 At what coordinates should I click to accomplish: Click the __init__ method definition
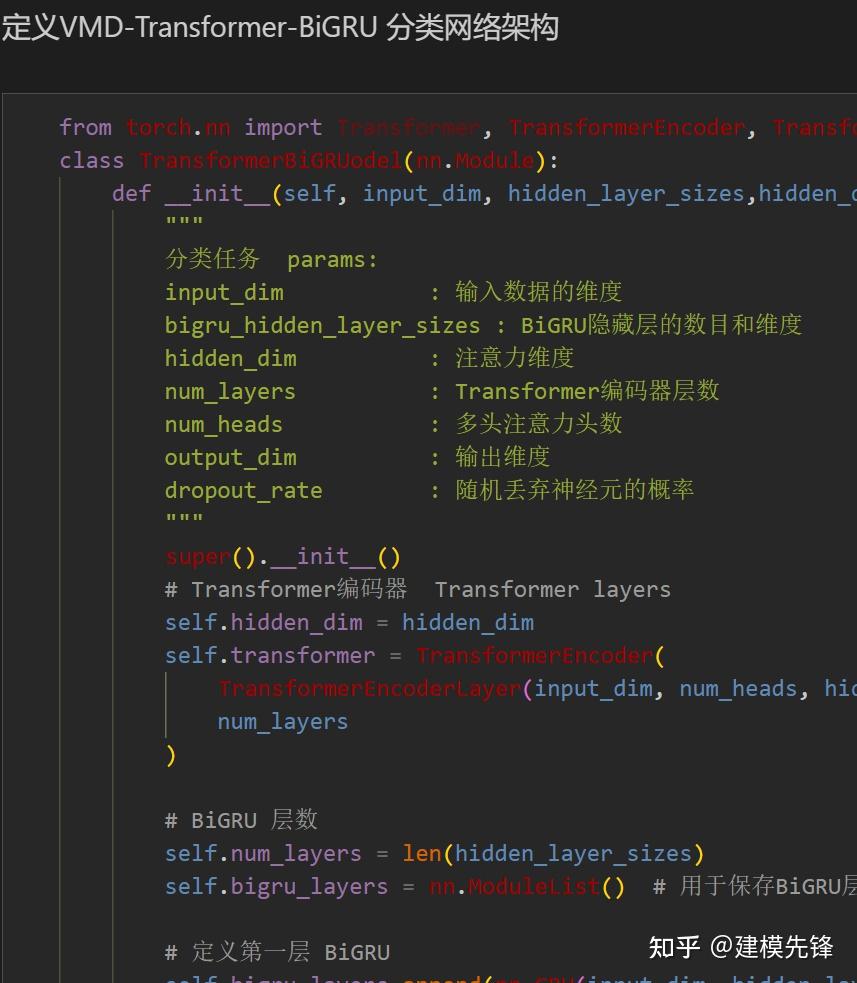[219, 193]
